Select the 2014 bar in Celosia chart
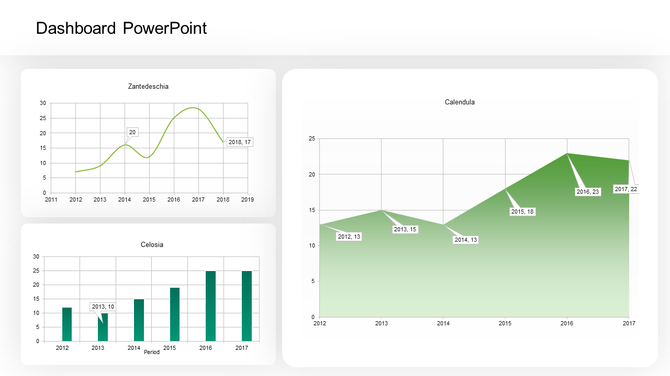 tap(139, 320)
